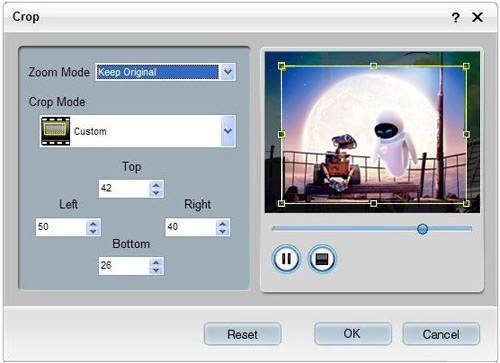This screenshot has width=500, height=363.
Task: Click the Reset button
Action: pos(243,334)
